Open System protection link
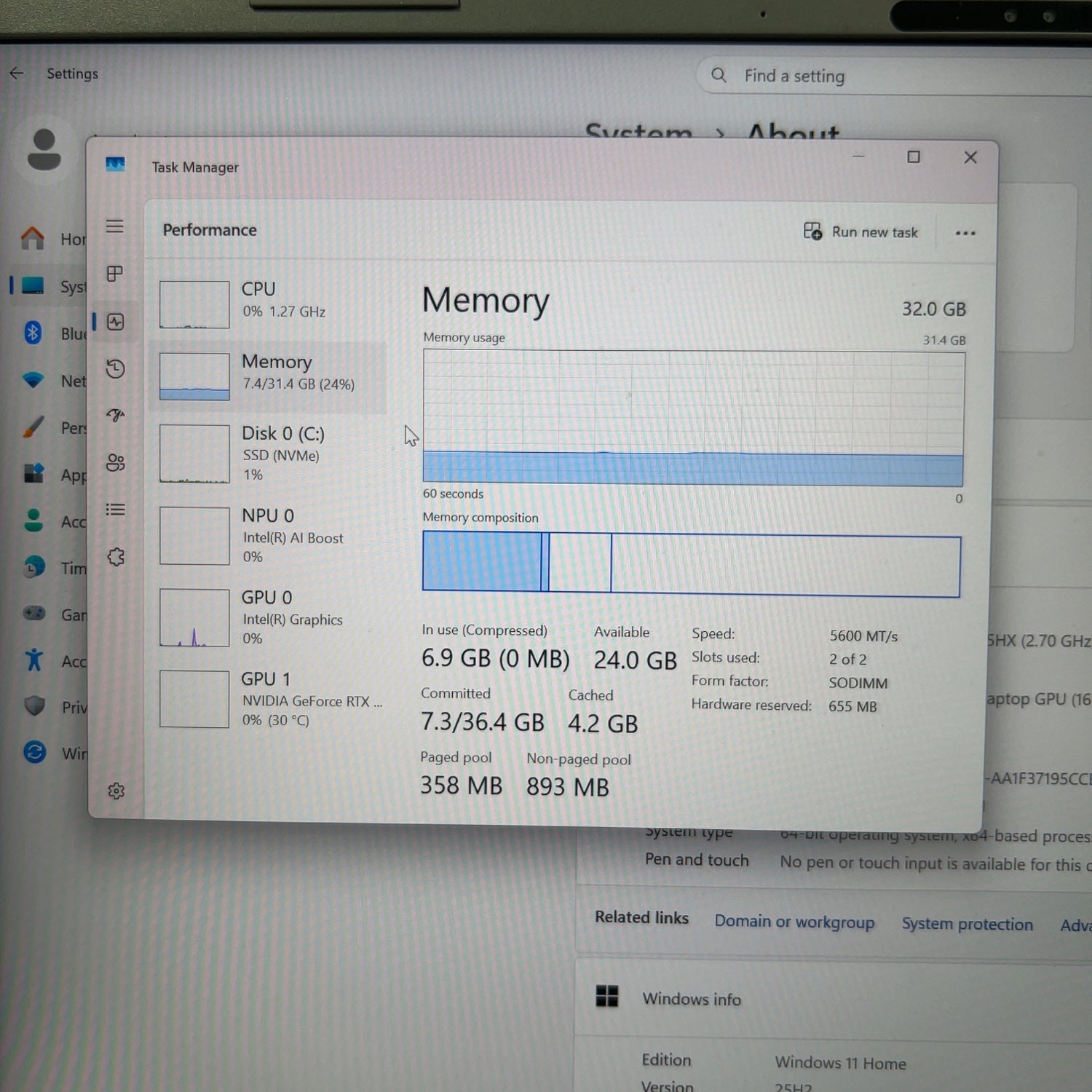 click(x=967, y=924)
